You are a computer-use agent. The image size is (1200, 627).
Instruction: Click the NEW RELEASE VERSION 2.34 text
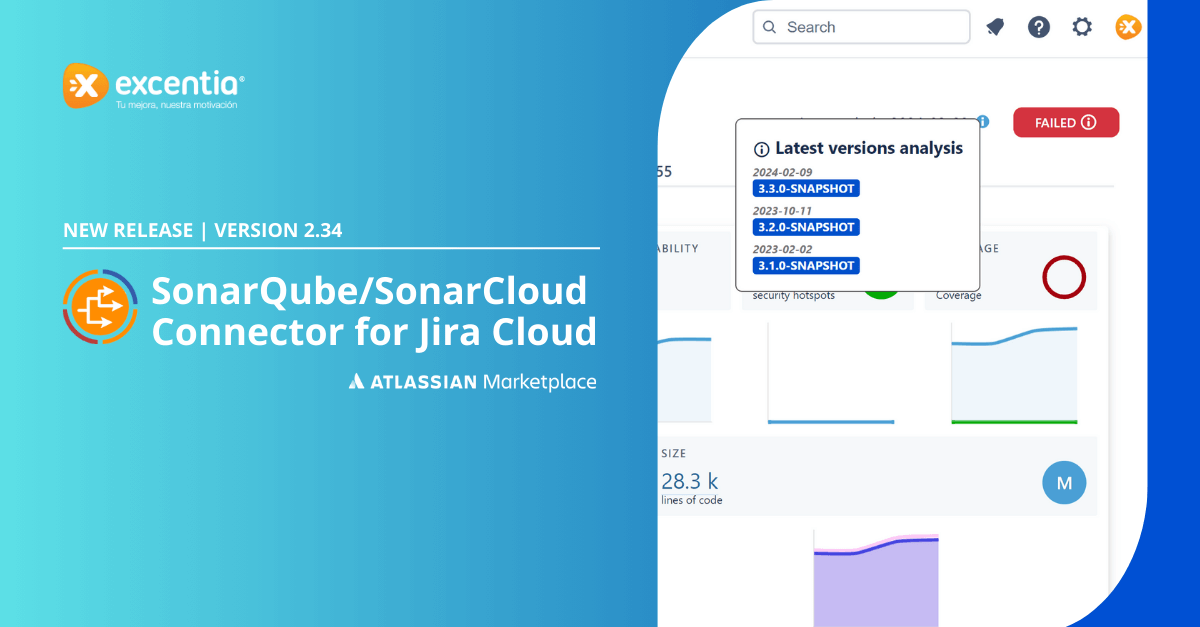(x=203, y=230)
